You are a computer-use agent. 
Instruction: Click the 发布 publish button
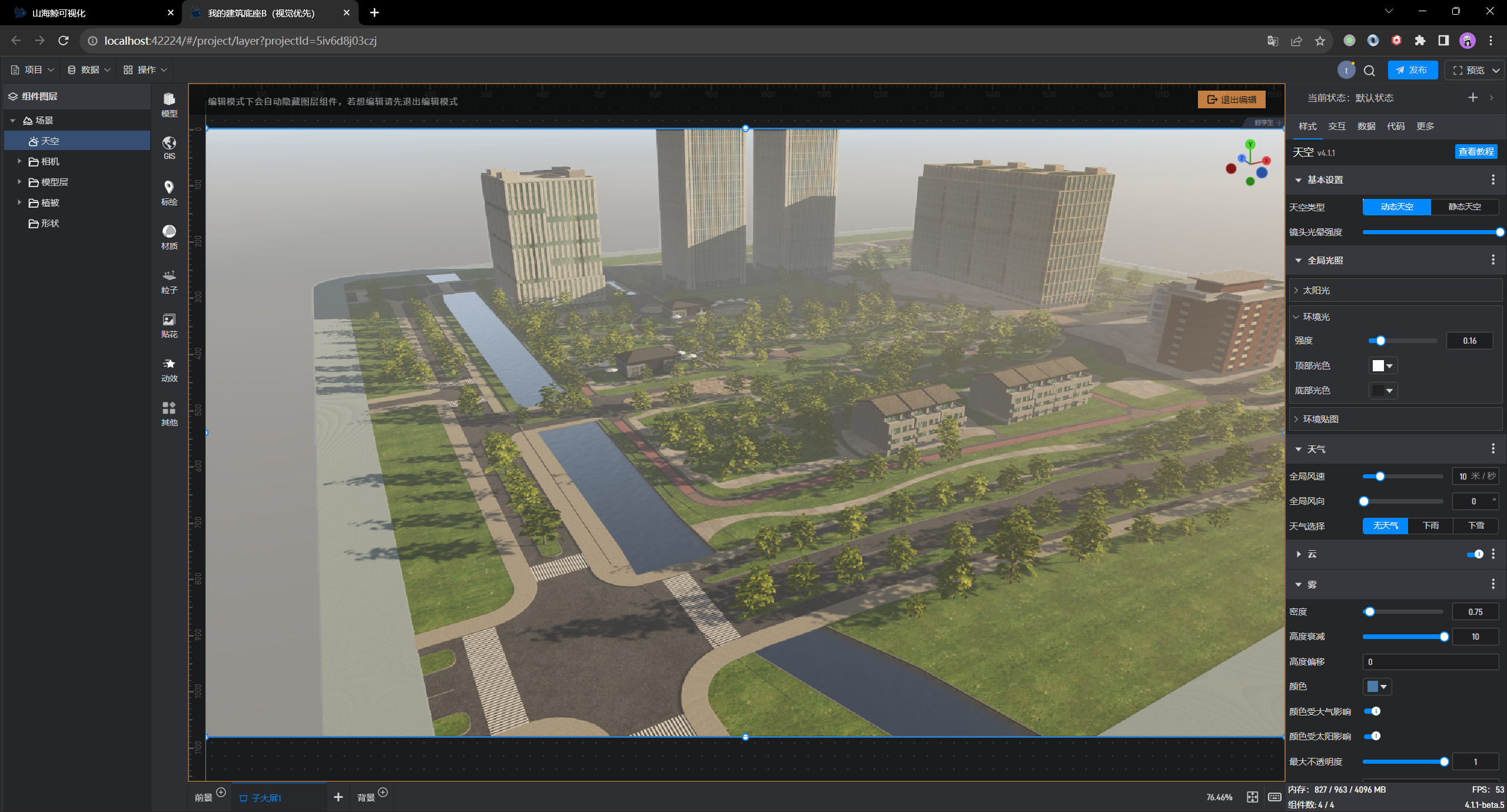click(x=1412, y=70)
